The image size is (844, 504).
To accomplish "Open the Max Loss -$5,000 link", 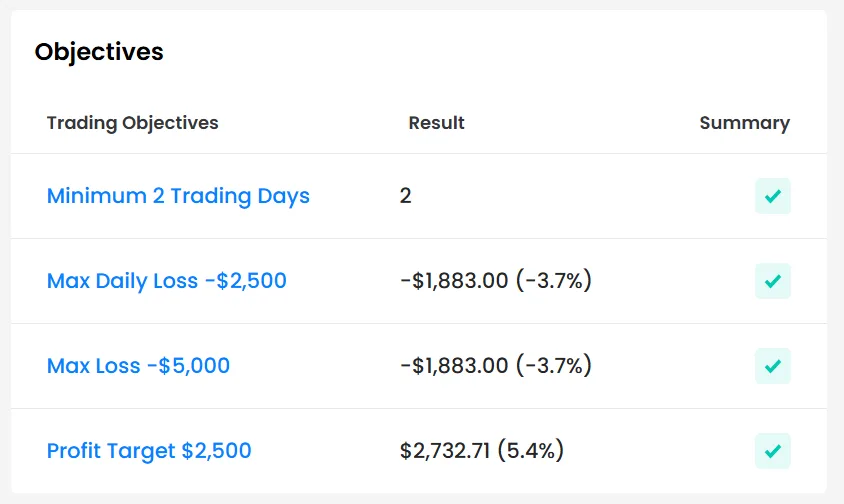I will [x=138, y=366].
